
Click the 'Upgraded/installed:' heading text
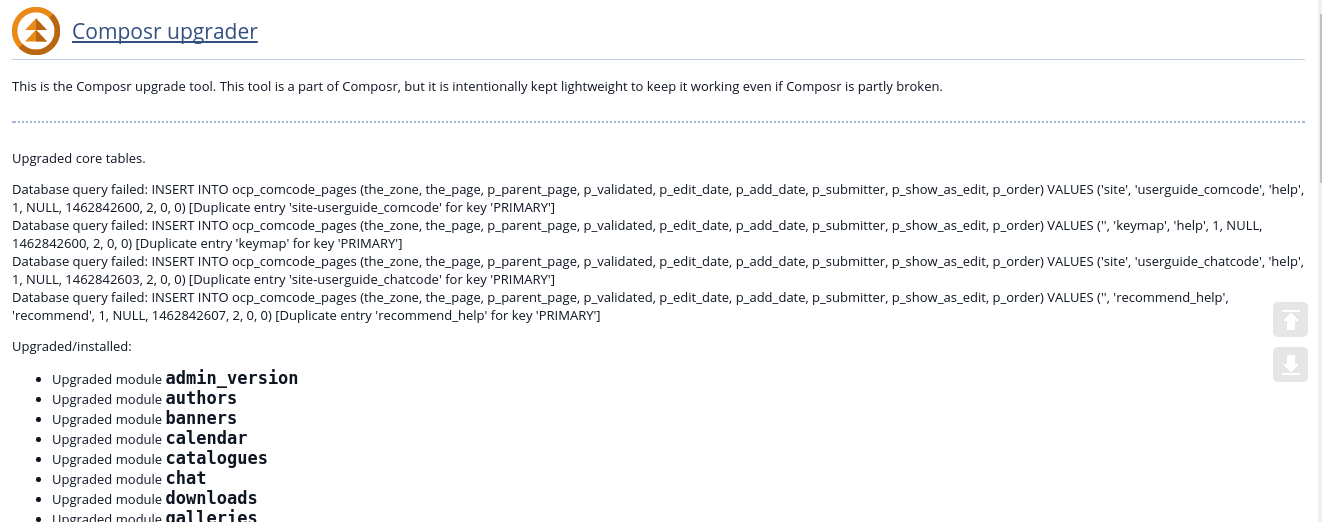click(x=72, y=346)
